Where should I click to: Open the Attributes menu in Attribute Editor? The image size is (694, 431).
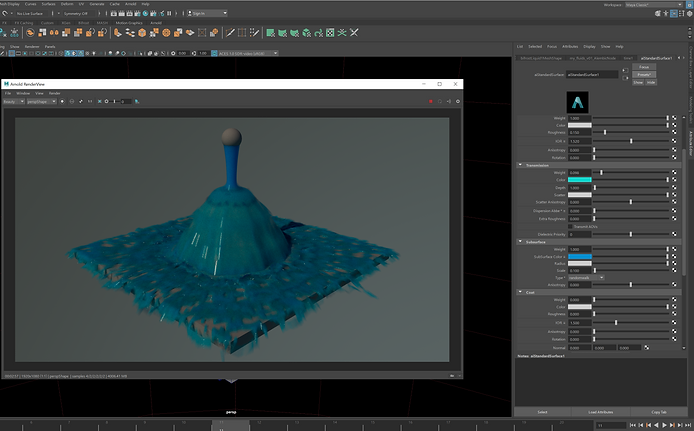(x=570, y=46)
